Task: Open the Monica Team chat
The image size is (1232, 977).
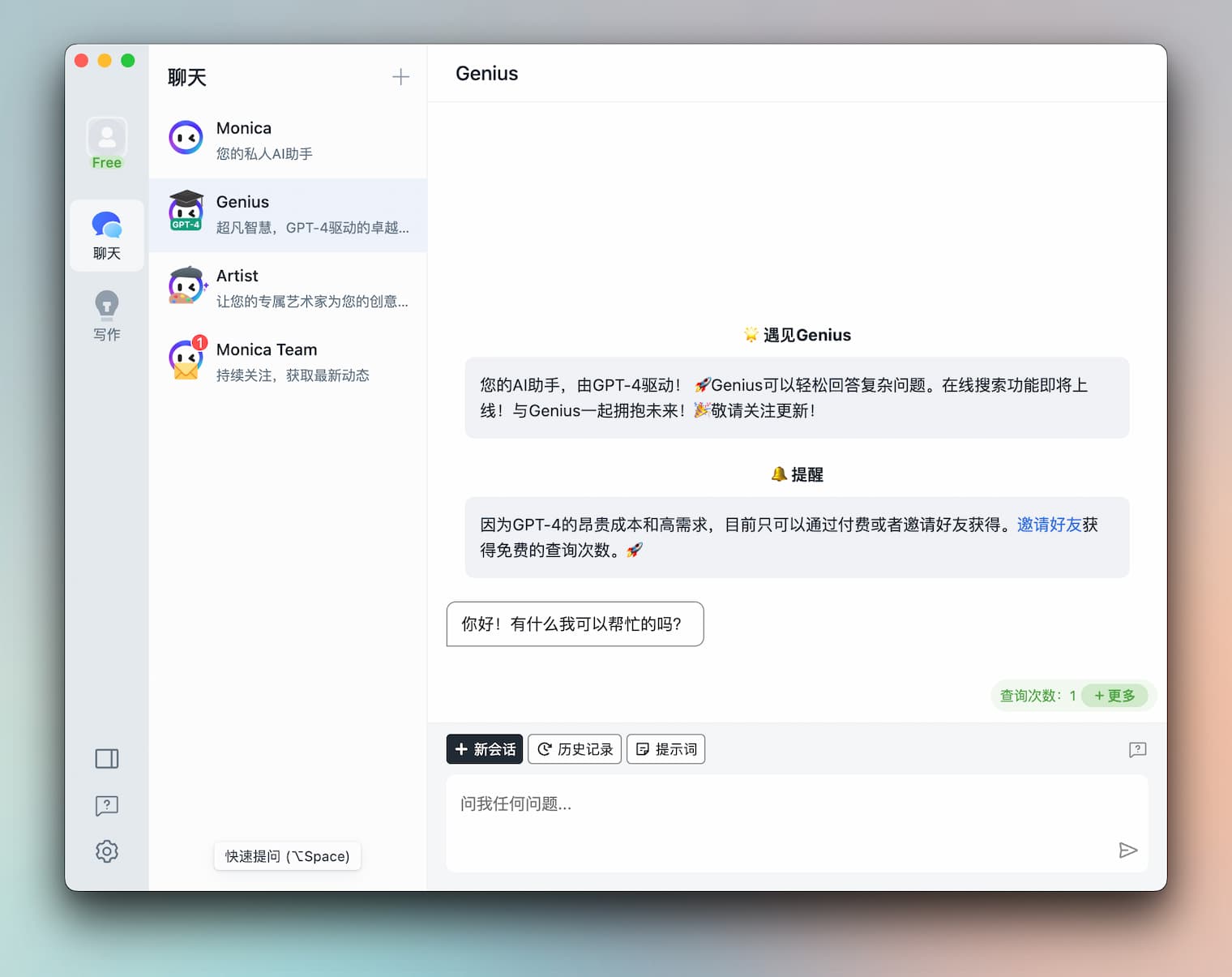Action: point(288,362)
